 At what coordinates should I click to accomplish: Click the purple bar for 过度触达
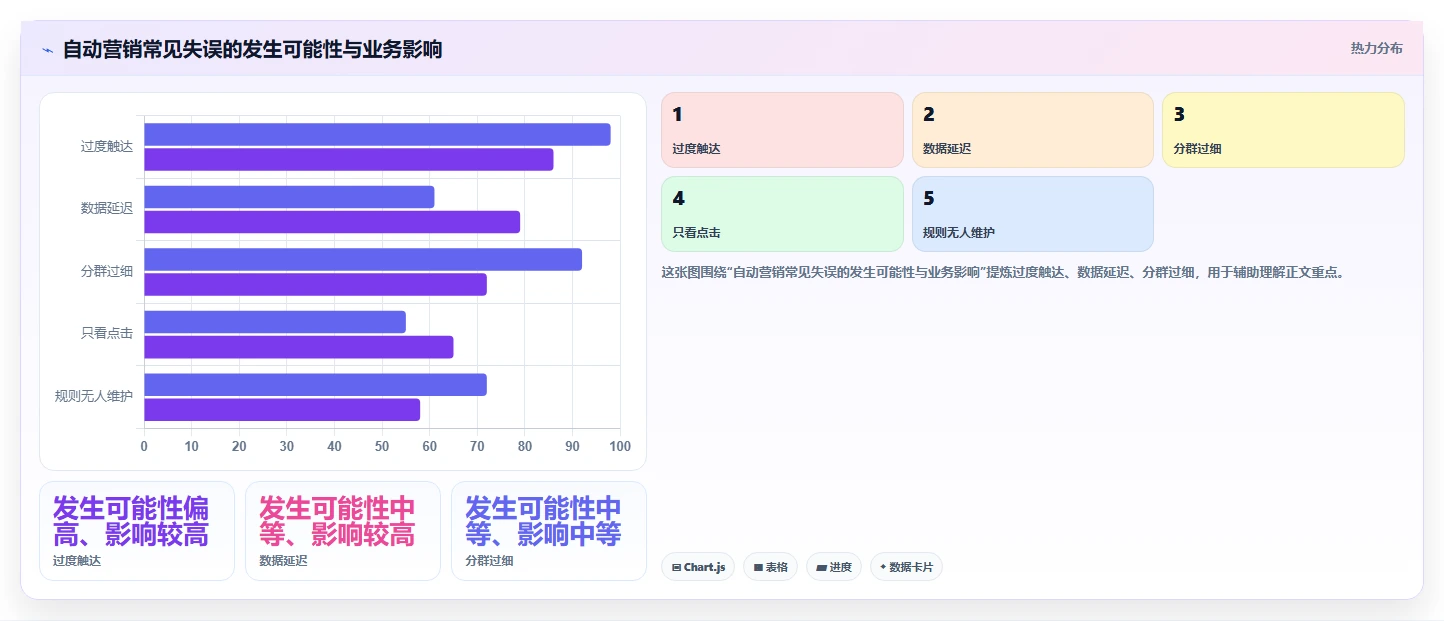pyautogui.click(x=349, y=159)
